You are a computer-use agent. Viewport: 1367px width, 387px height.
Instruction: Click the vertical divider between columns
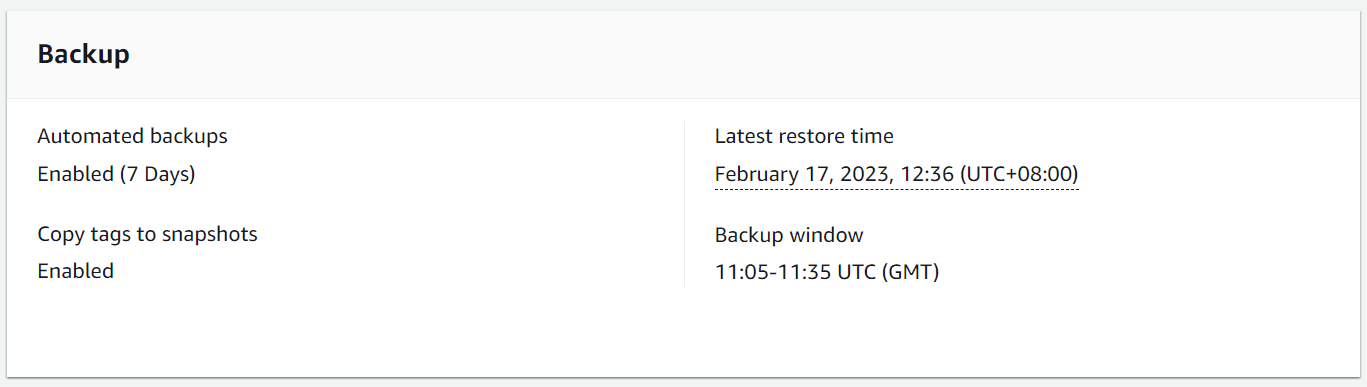(684, 204)
